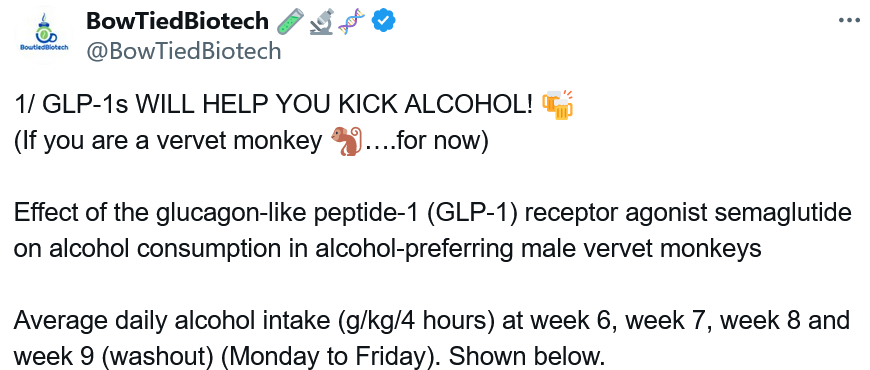The width and height of the screenshot is (870, 370).
Task: Click the 'Shown below.' text
Action: pos(526,357)
